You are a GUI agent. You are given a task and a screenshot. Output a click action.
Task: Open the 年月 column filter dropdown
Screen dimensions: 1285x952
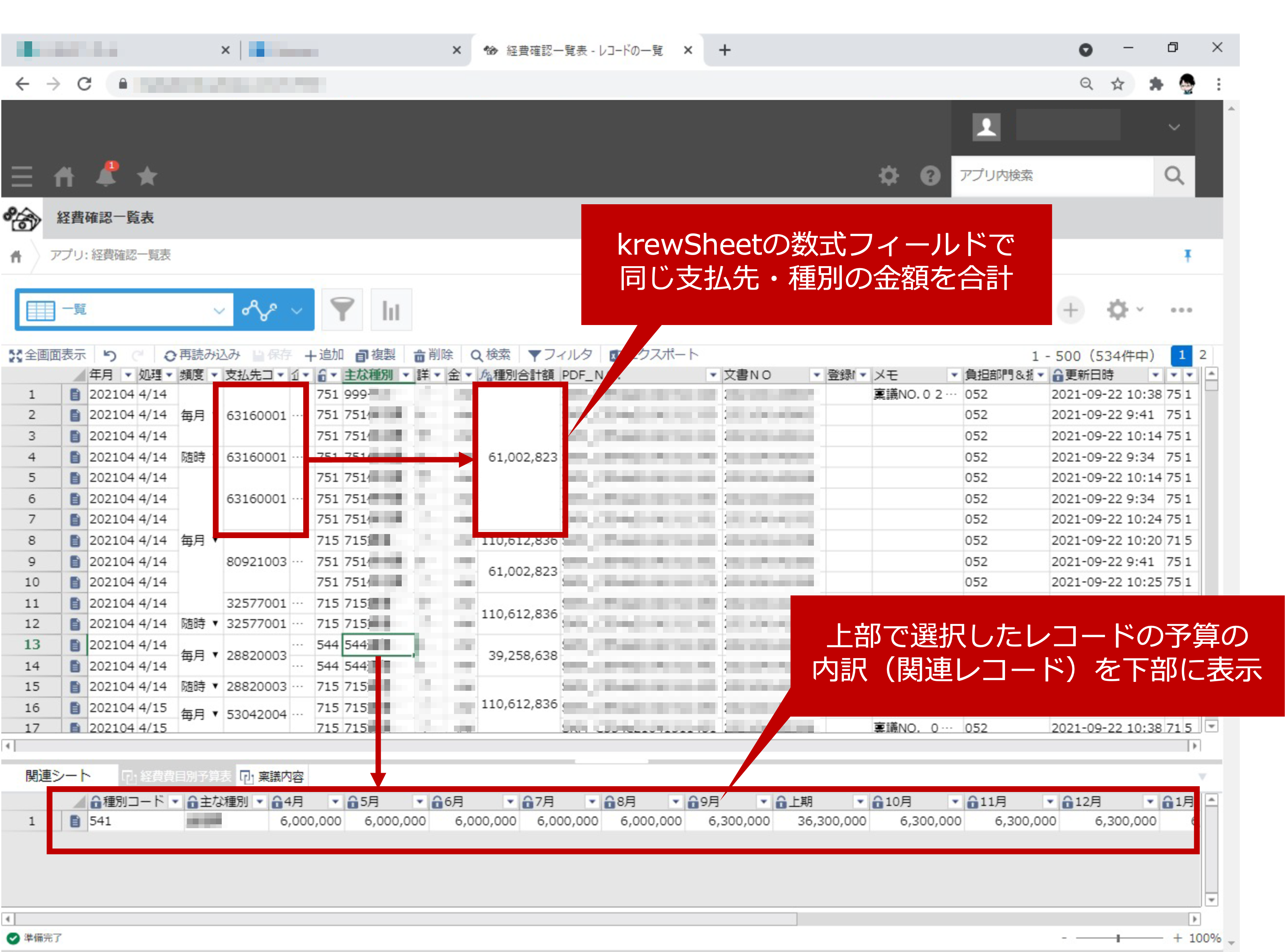coord(128,375)
